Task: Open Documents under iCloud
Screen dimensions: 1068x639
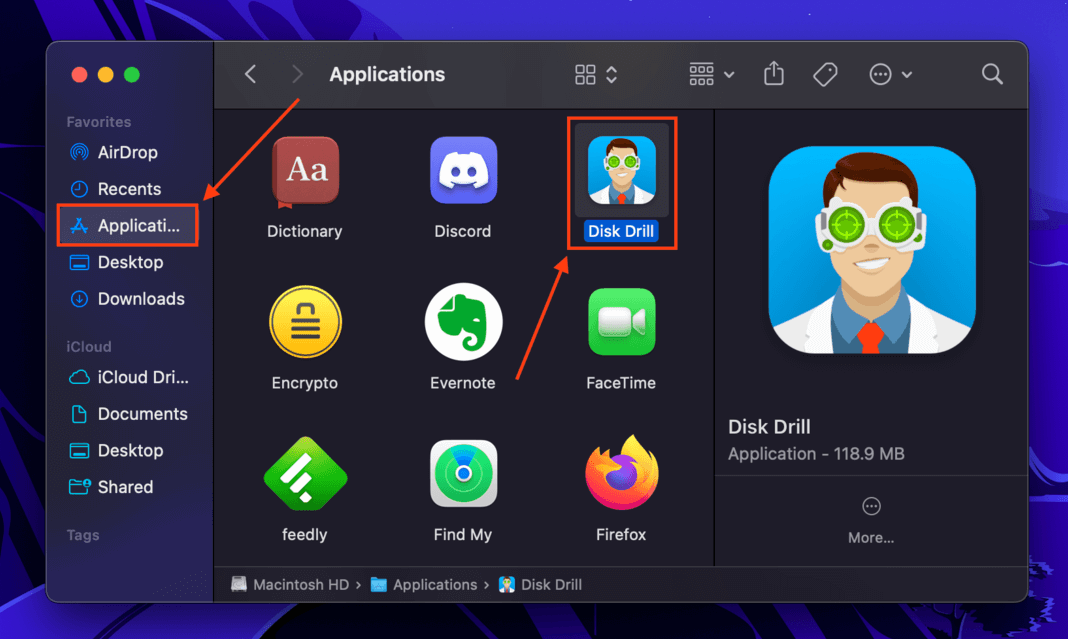Action: point(128,414)
